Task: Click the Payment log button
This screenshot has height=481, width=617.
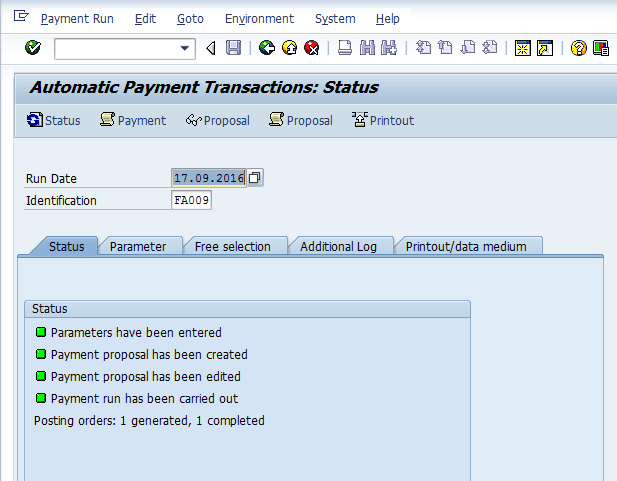Action: coord(133,120)
